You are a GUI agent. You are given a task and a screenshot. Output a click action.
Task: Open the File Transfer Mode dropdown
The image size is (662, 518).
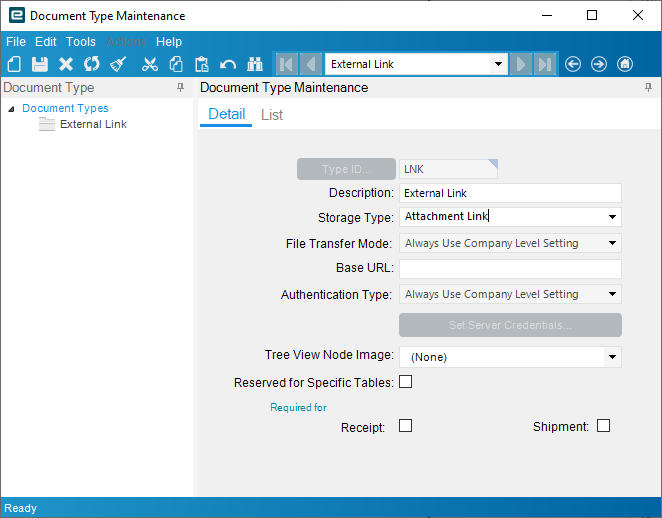[x=612, y=243]
